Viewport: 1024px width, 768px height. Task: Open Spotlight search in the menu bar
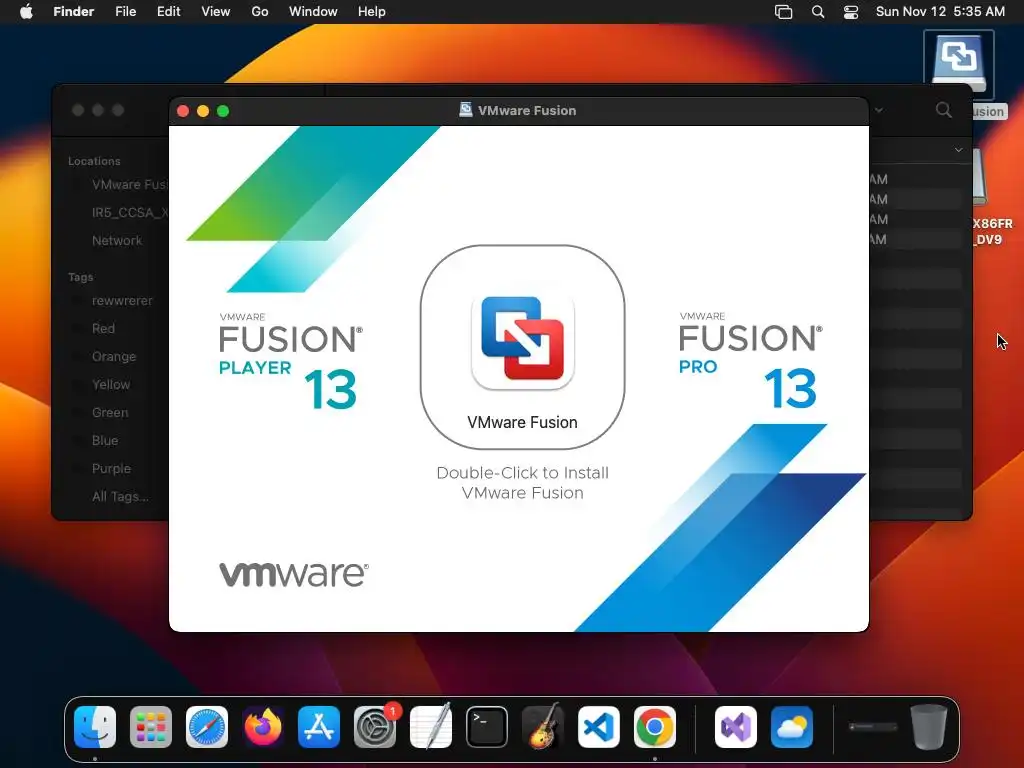pyautogui.click(x=818, y=12)
